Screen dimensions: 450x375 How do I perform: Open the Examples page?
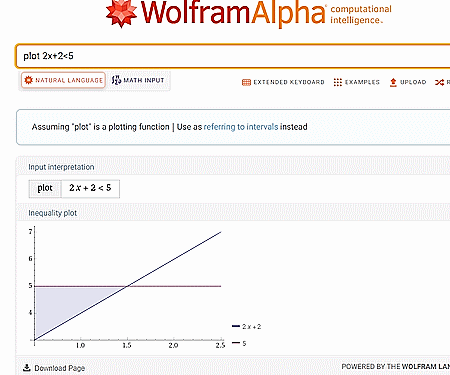(x=356, y=82)
